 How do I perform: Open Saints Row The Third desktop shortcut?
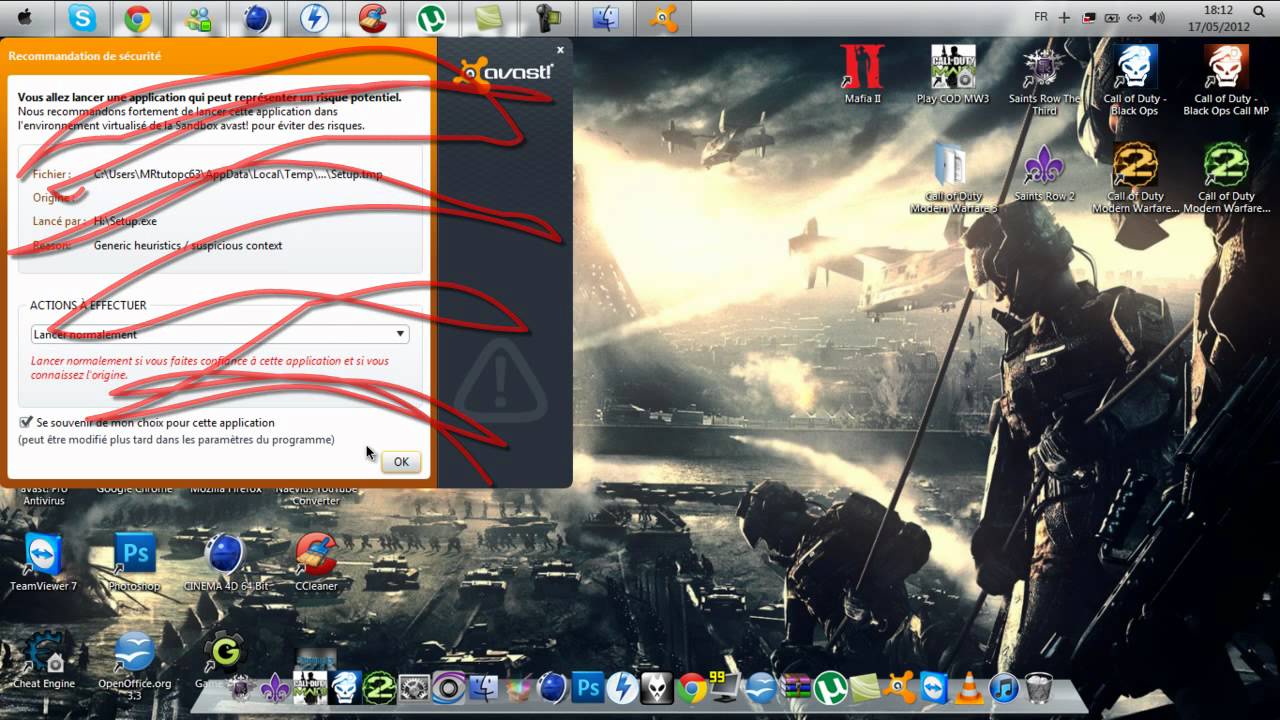(x=1044, y=80)
